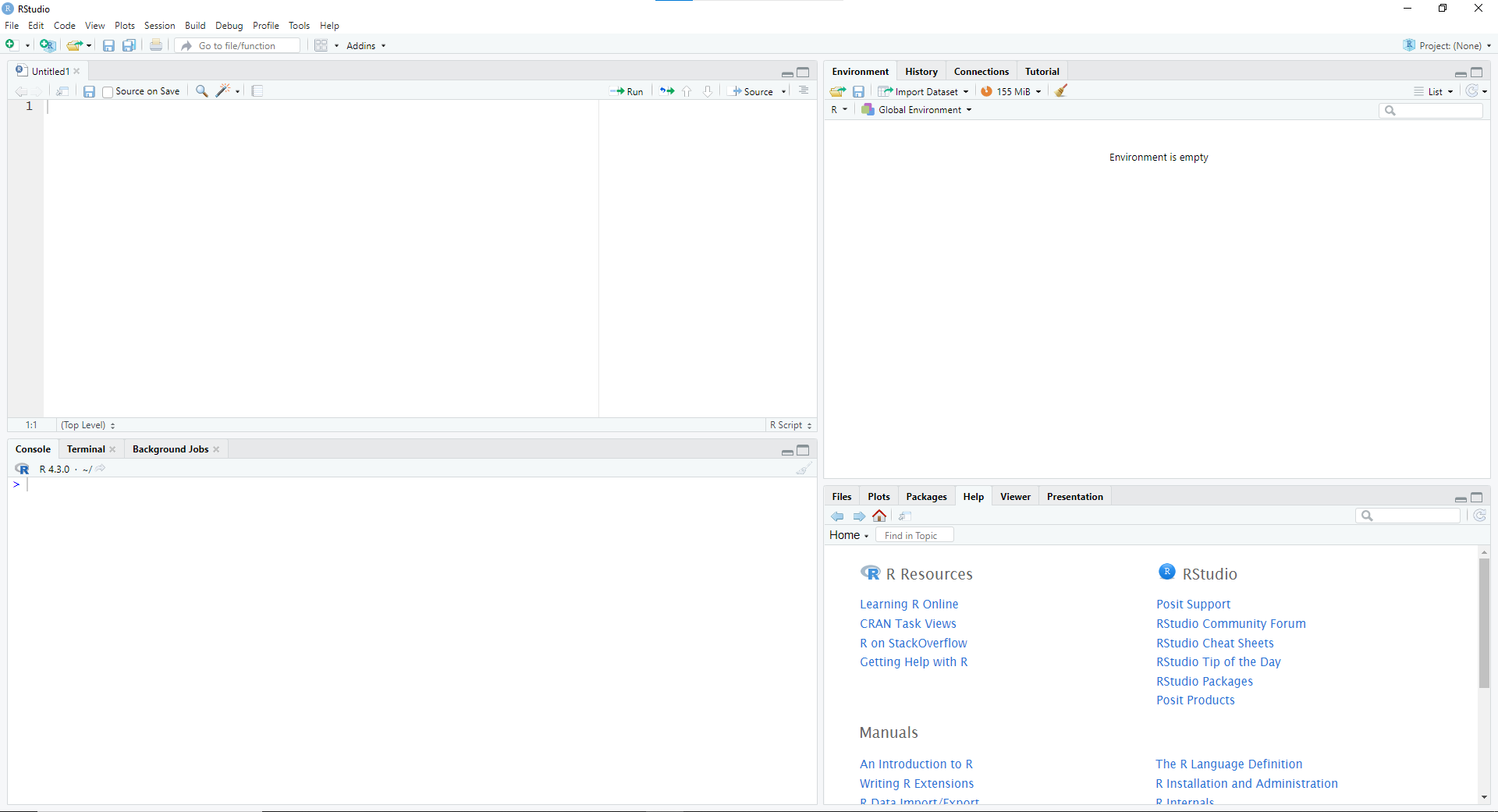
Task: Click the re-run previous code icon
Action: pos(666,91)
